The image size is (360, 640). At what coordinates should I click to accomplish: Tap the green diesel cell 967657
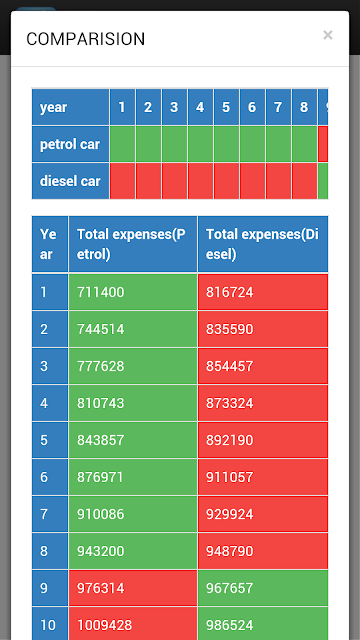[x=263, y=588]
